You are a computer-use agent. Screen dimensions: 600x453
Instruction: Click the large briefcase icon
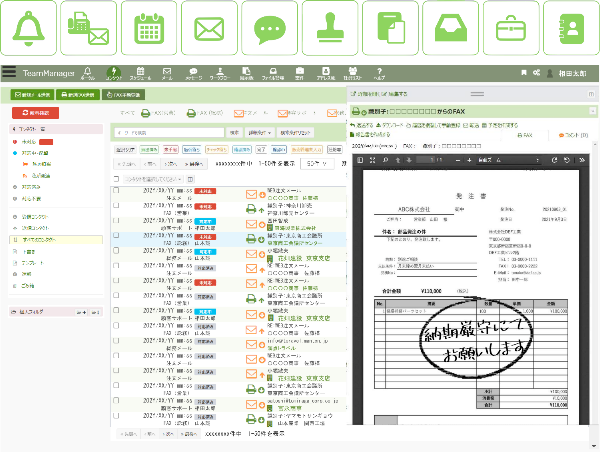click(506, 27)
